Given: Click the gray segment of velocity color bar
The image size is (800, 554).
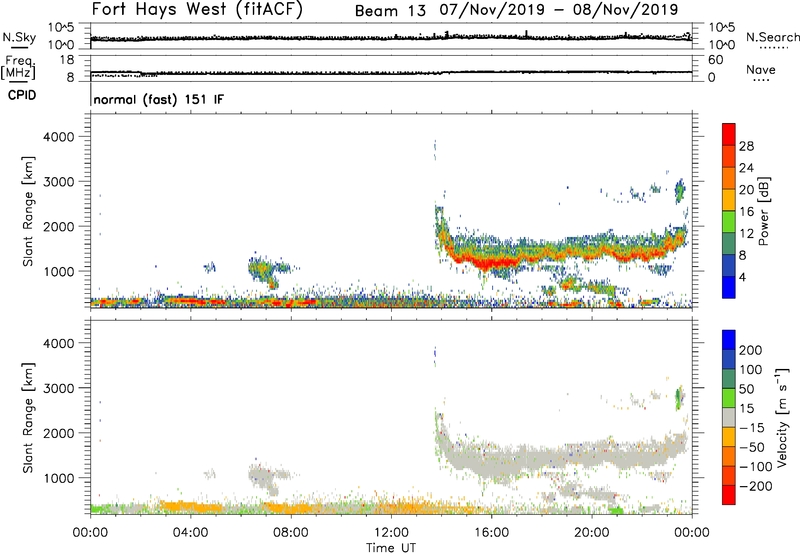Looking at the screenshot, I should pyautogui.click(x=729, y=418).
